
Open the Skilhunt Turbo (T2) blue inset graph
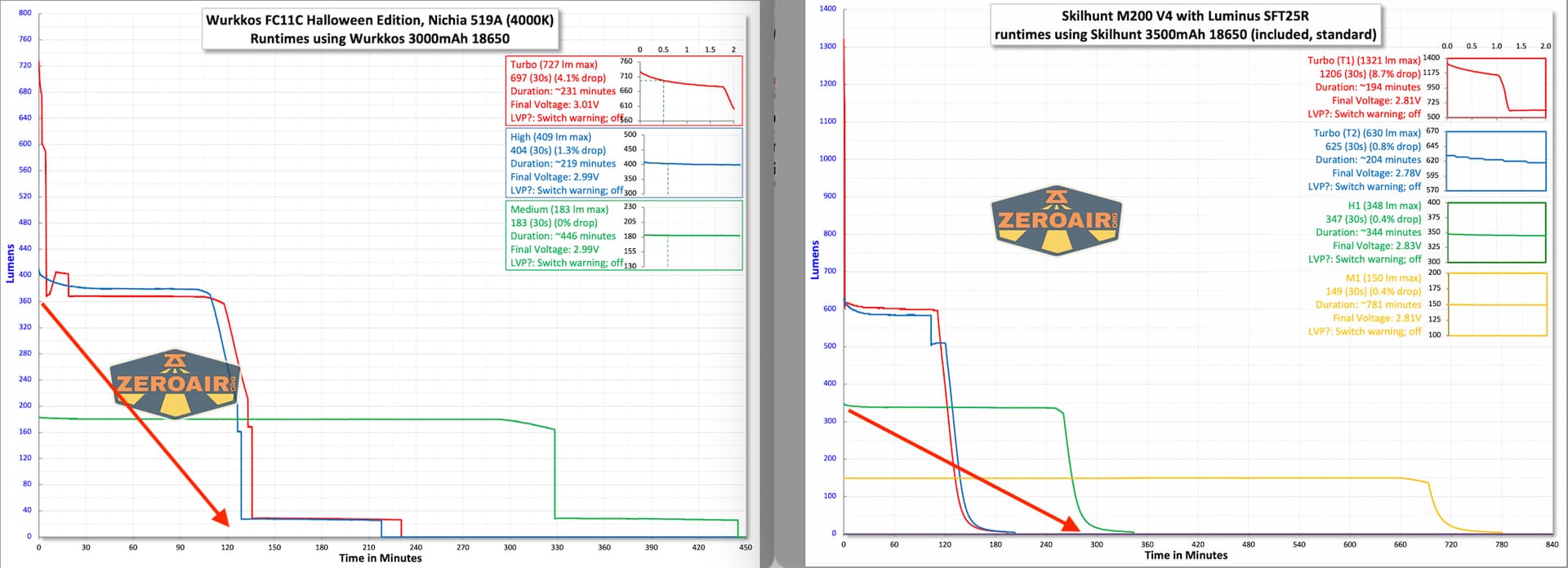click(x=1496, y=161)
